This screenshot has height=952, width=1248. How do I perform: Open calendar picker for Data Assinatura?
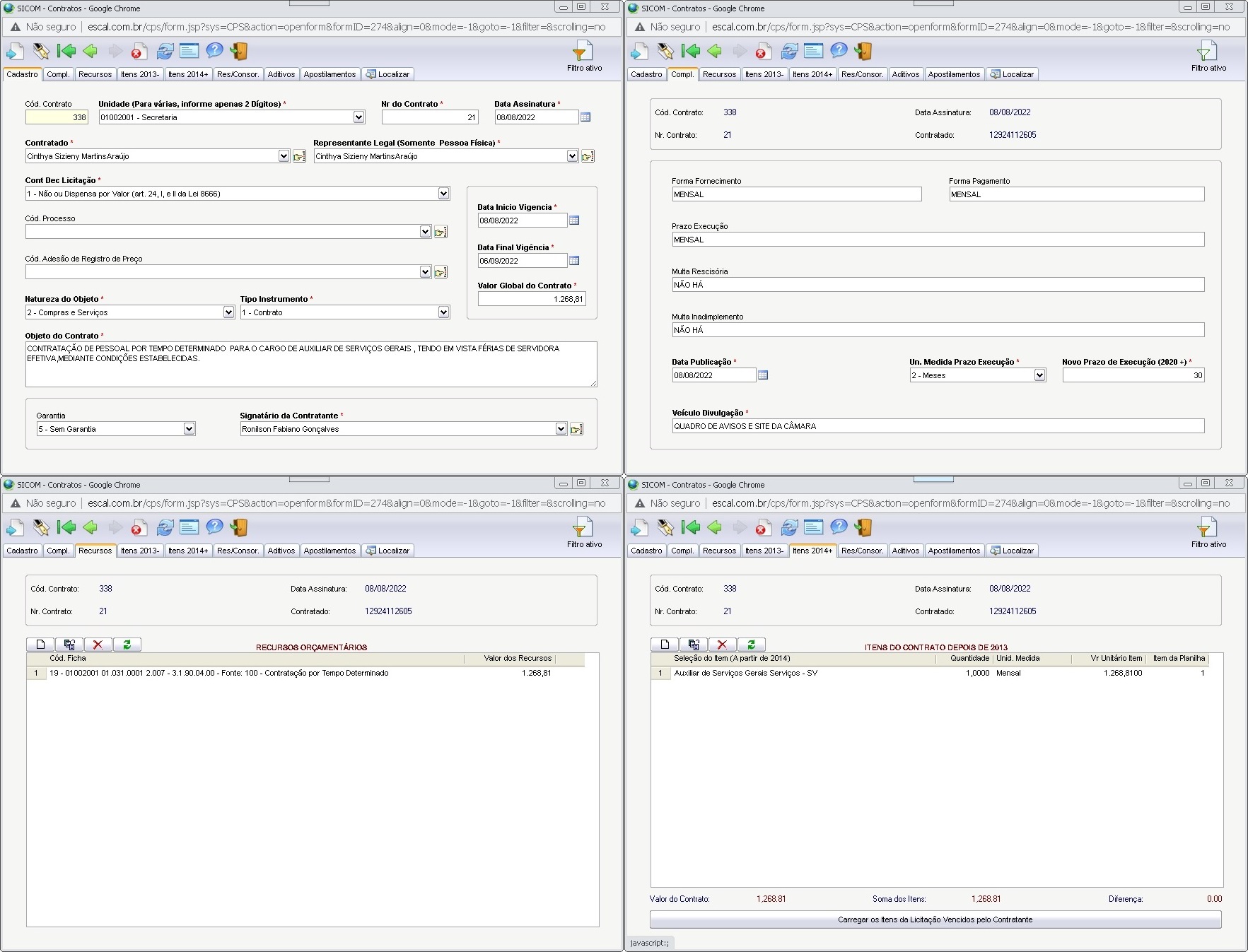(585, 117)
